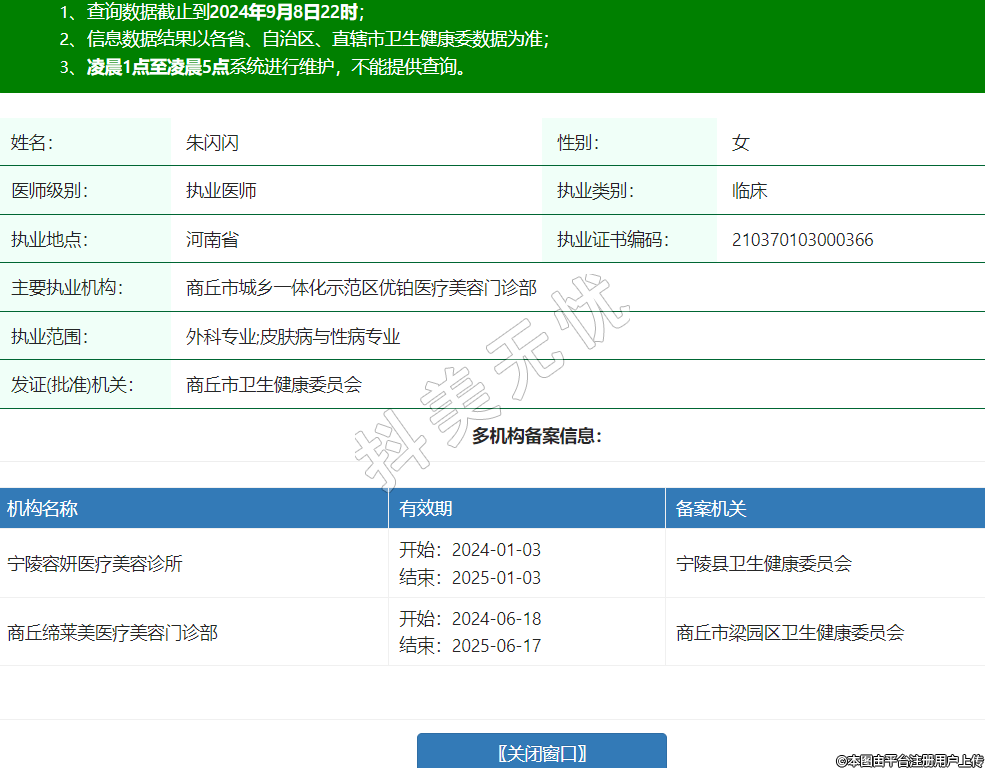Select the name value 朱闪闪

tap(212, 143)
